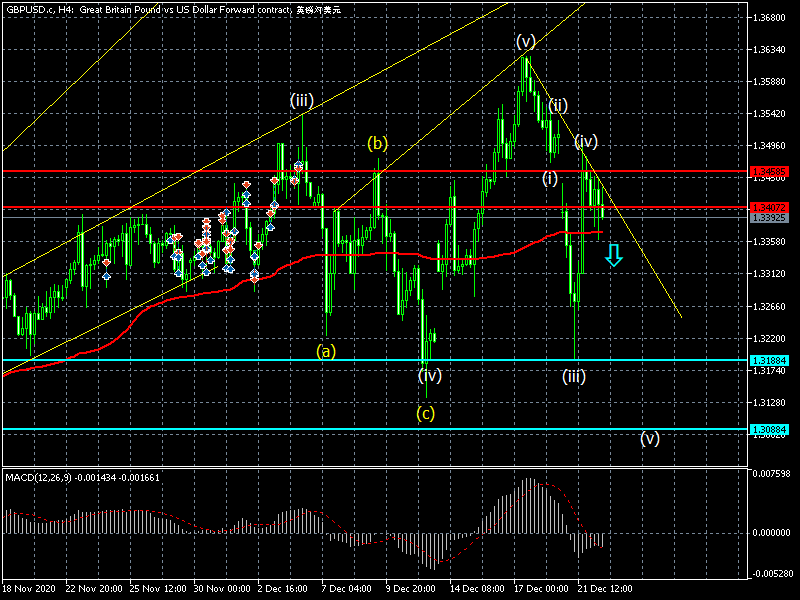Click the red 1.34585 price tag
The image size is (800, 600).
pyautogui.click(x=769, y=171)
